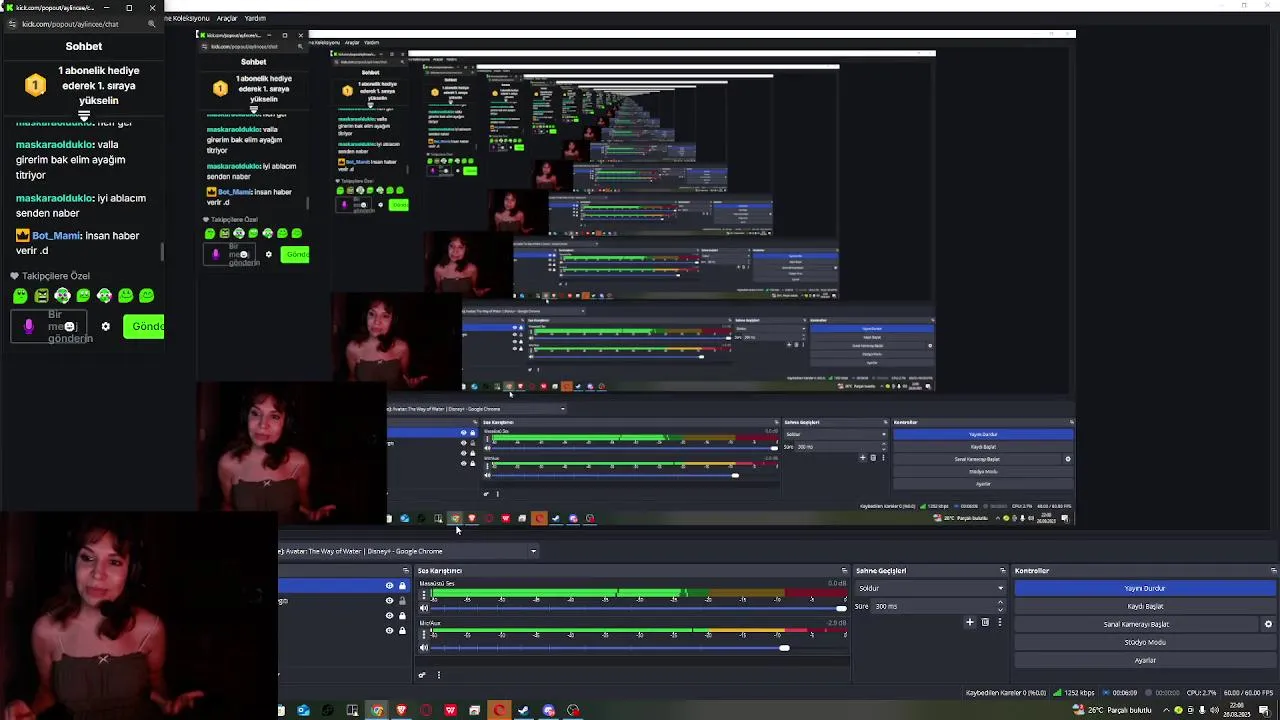Open the Sahne Geçişleri dock menu icon

1002,571
